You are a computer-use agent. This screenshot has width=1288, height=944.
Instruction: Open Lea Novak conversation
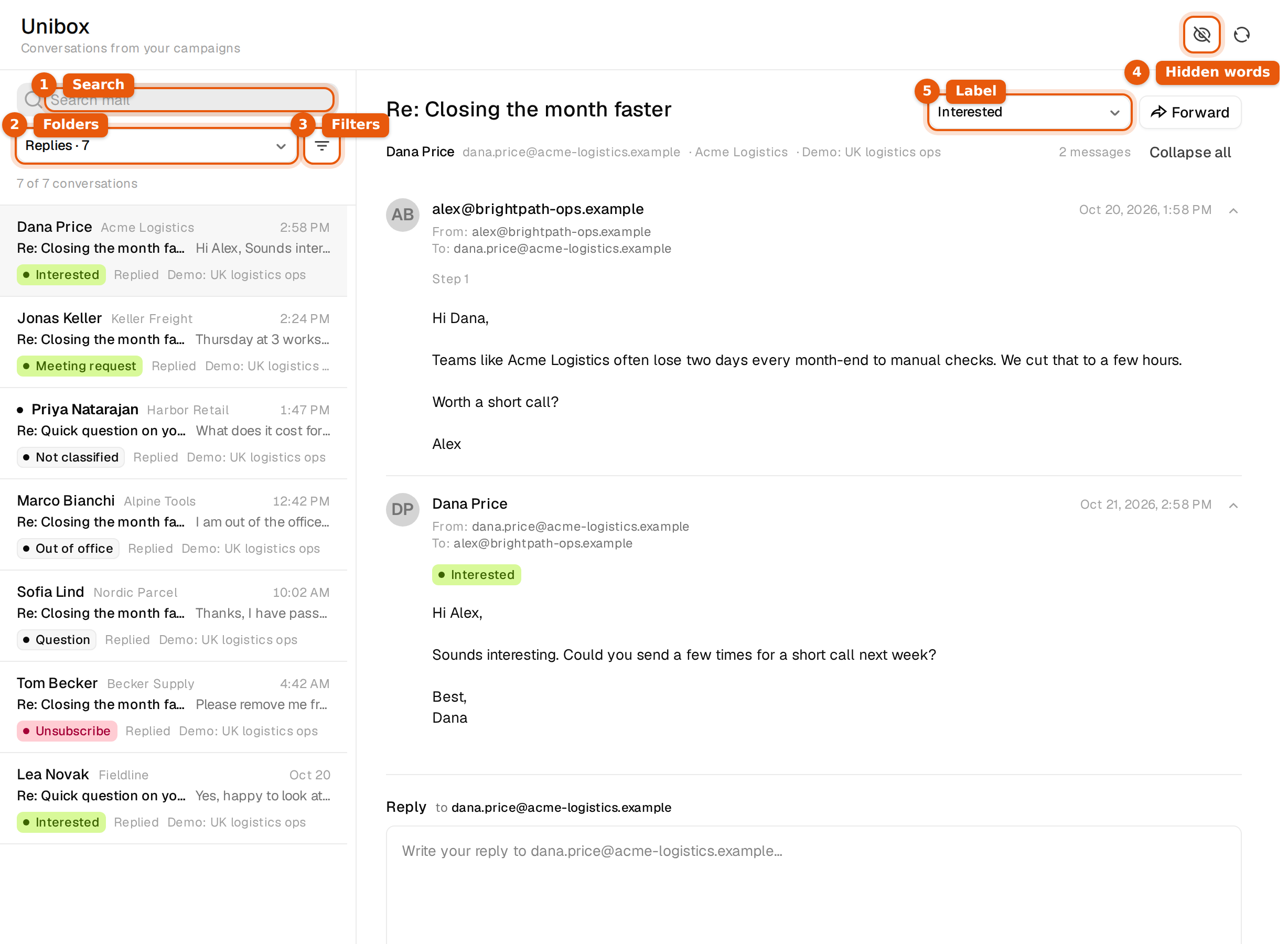(x=174, y=798)
